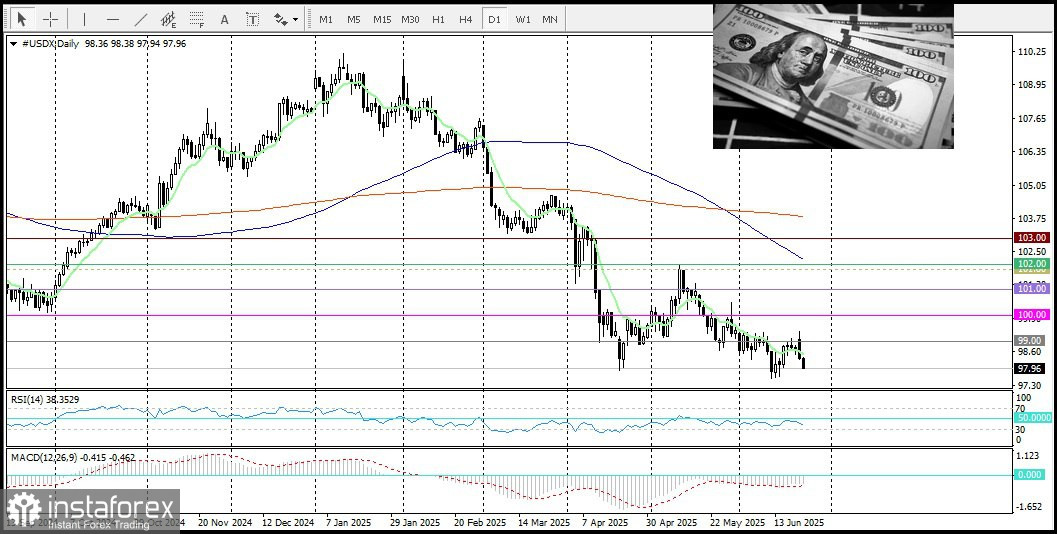1057x534 pixels.
Task: Click the 20 Nov 2024 date label
Action: pyautogui.click(x=223, y=523)
